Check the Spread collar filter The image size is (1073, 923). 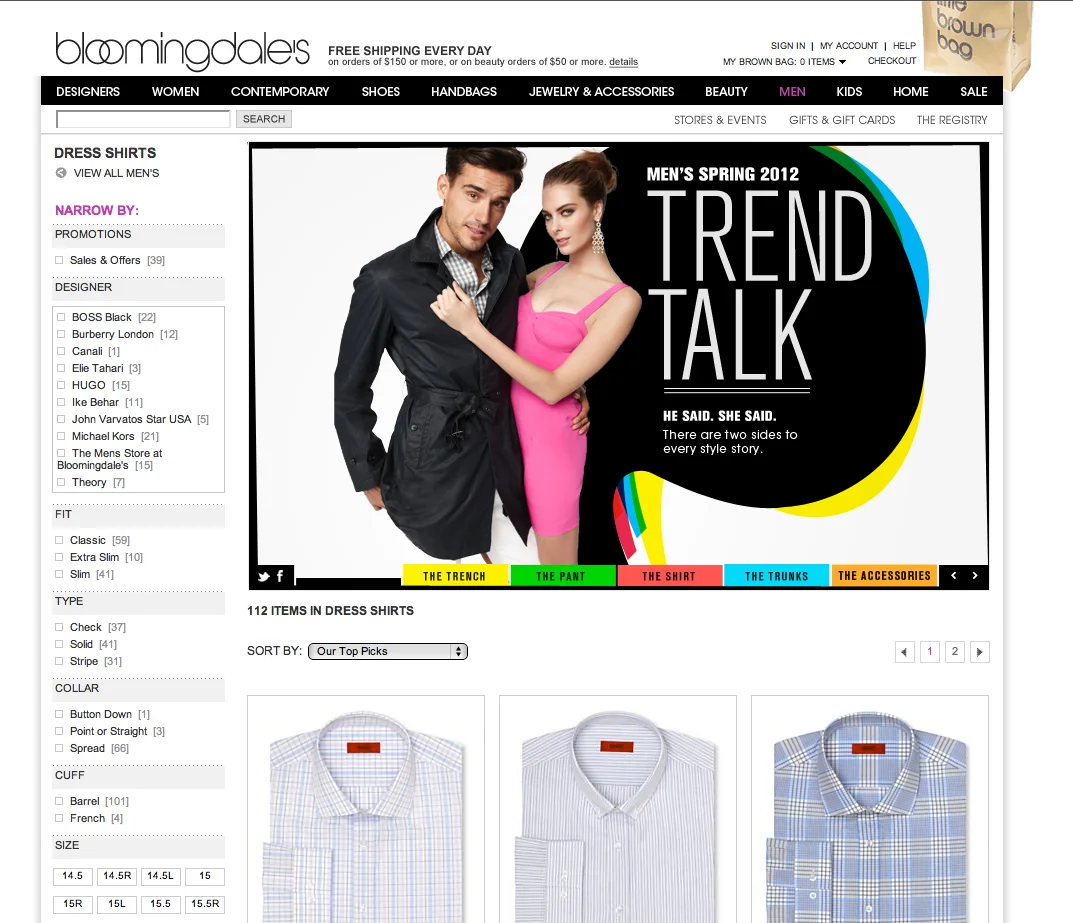coord(60,749)
